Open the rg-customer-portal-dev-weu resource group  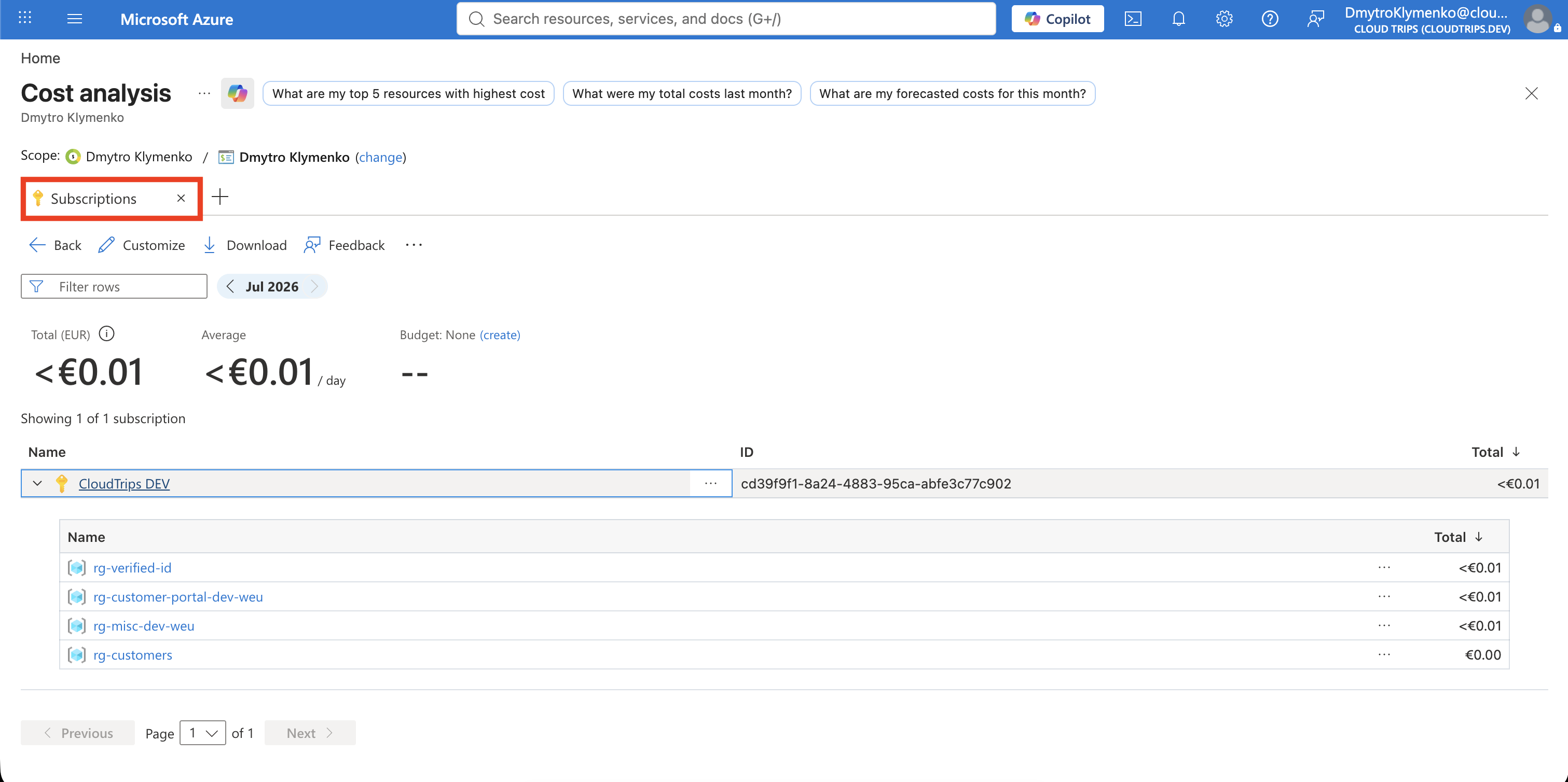tap(178, 596)
